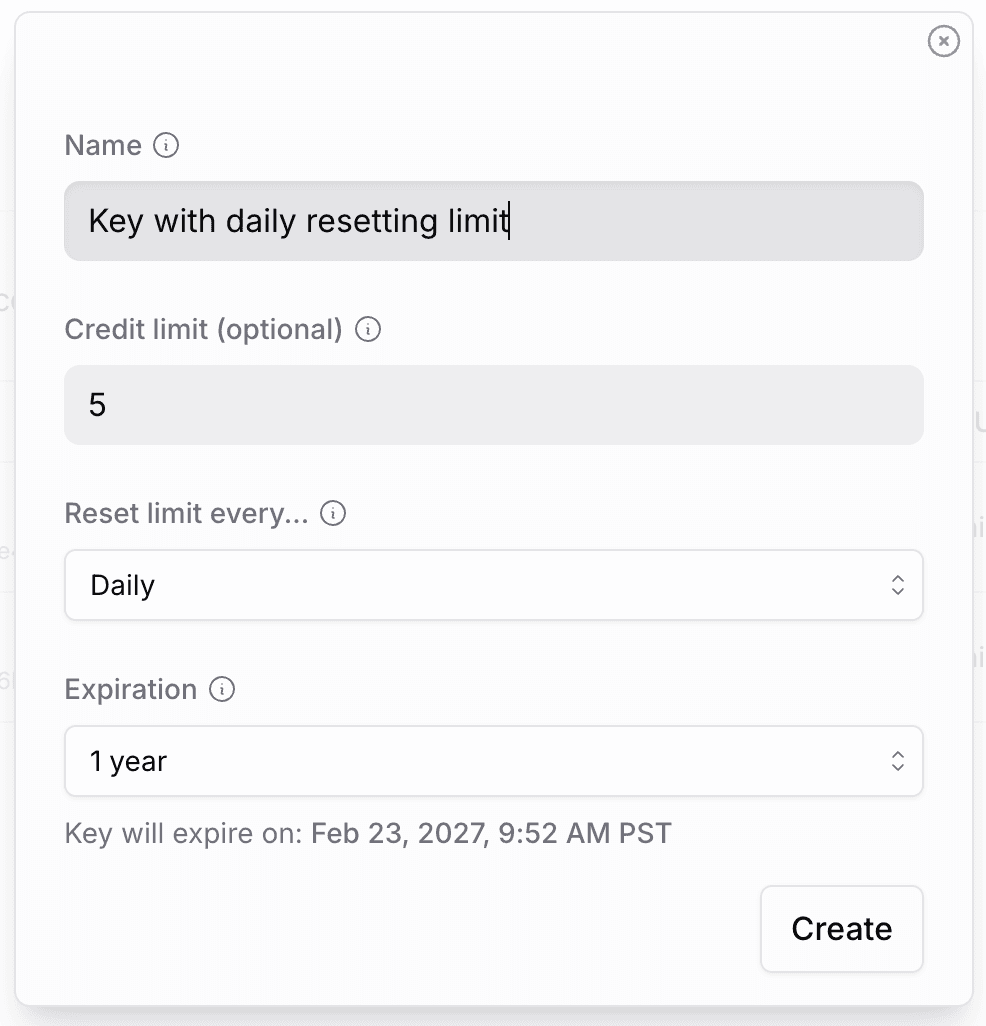Click the Create button
Image resolution: width=986 pixels, height=1026 pixels.
[841, 928]
